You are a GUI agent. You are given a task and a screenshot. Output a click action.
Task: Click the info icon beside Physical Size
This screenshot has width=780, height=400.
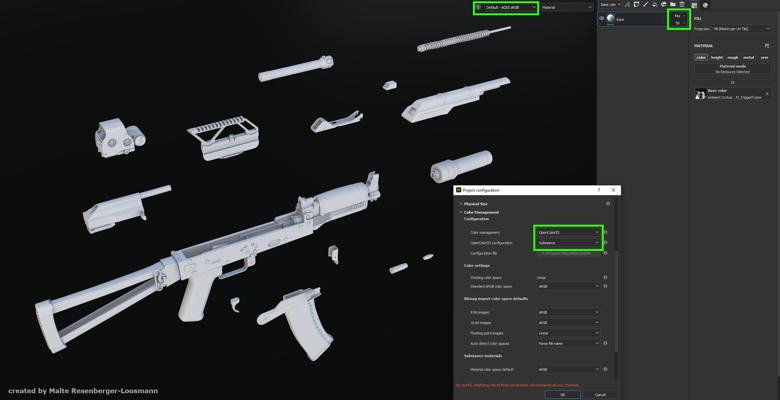[x=608, y=204]
